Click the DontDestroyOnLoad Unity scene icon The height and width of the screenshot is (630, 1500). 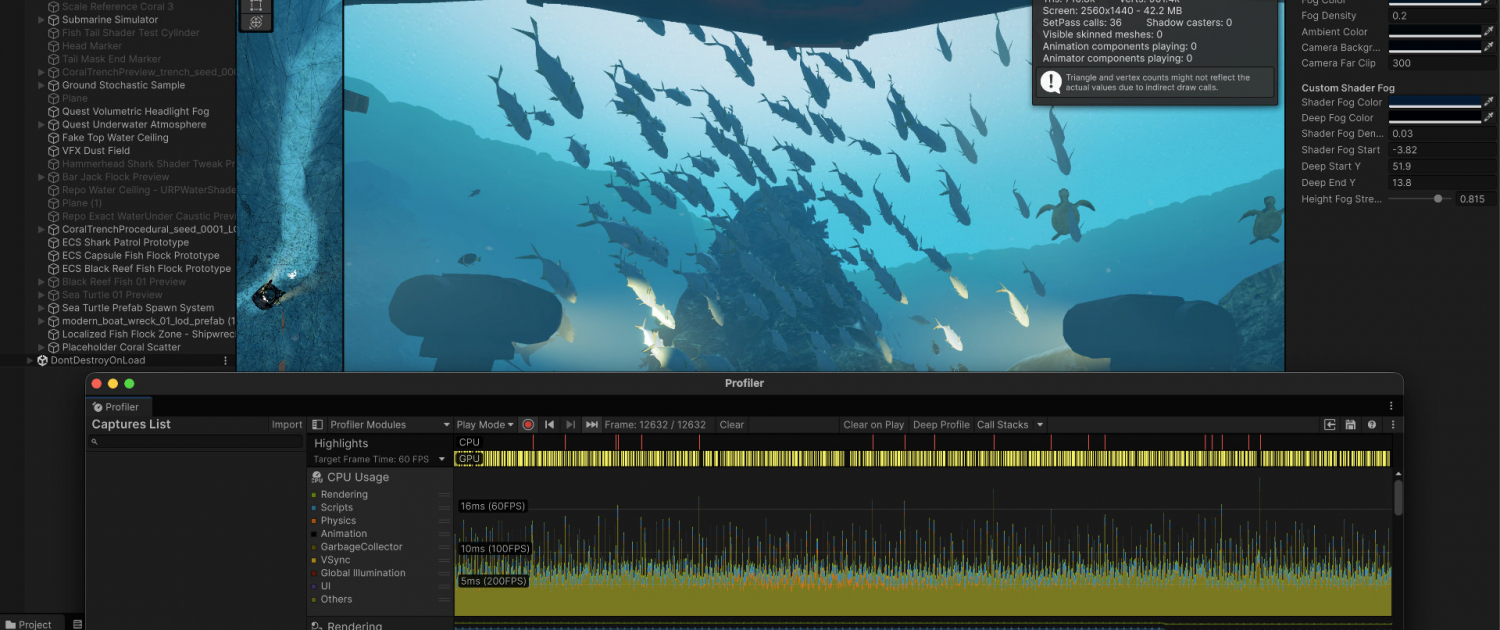click(x=43, y=361)
